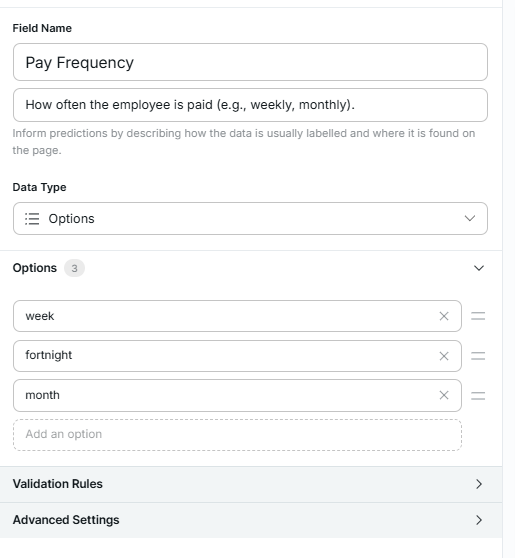Expand the Validation Rules section
Image resolution: width=515 pixels, height=558 pixels.
[251, 484]
